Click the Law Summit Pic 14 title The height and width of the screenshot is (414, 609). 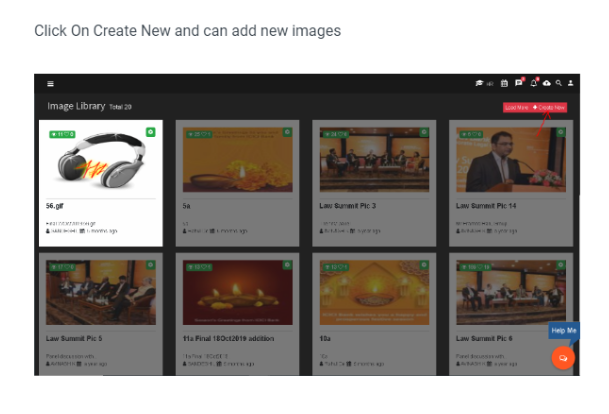pos(486,206)
